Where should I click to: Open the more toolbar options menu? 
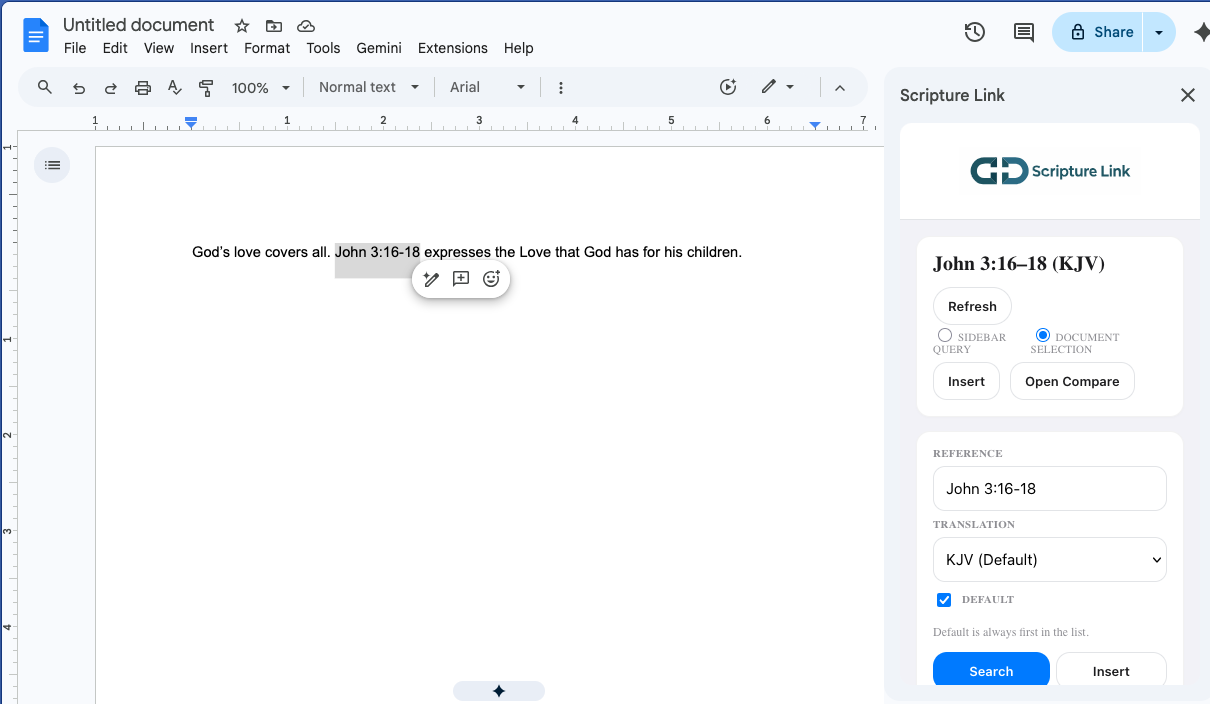coord(561,88)
